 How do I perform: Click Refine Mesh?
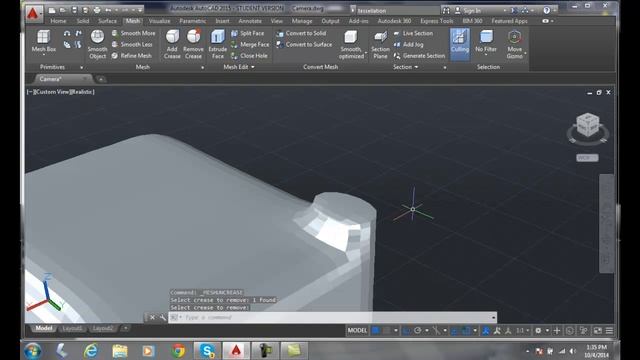(x=132, y=56)
